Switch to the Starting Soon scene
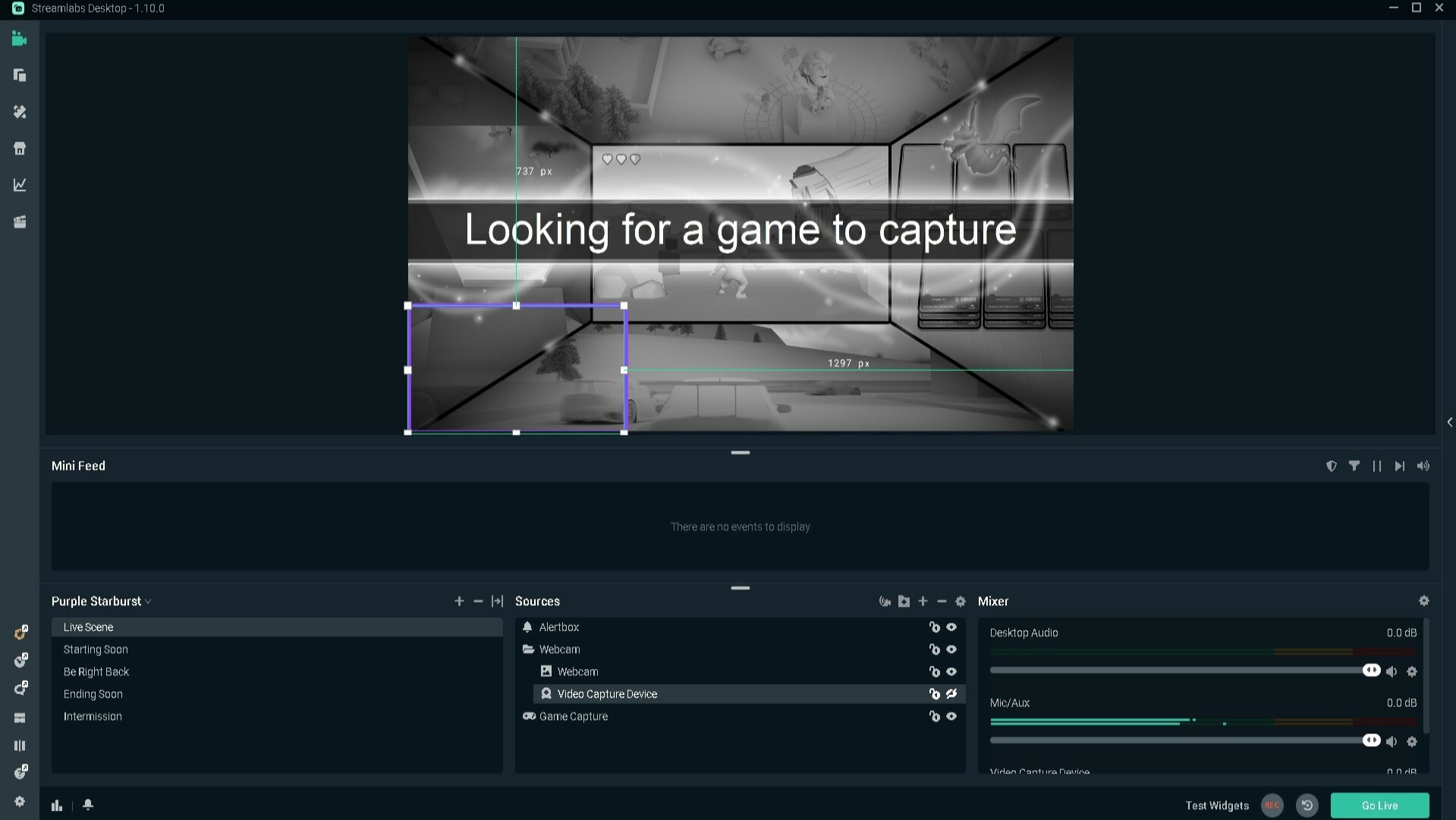Image resolution: width=1456 pixels, height=820 pixels. 277,649
